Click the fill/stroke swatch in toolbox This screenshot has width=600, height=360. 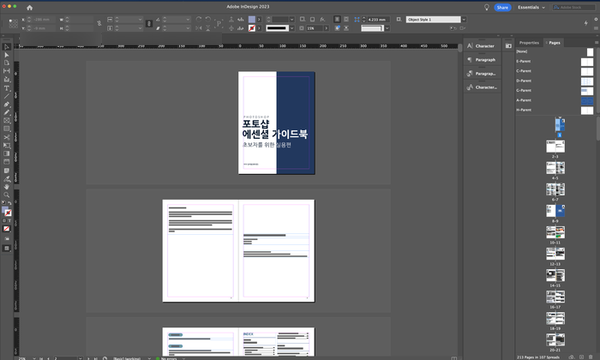coord(7,211)
